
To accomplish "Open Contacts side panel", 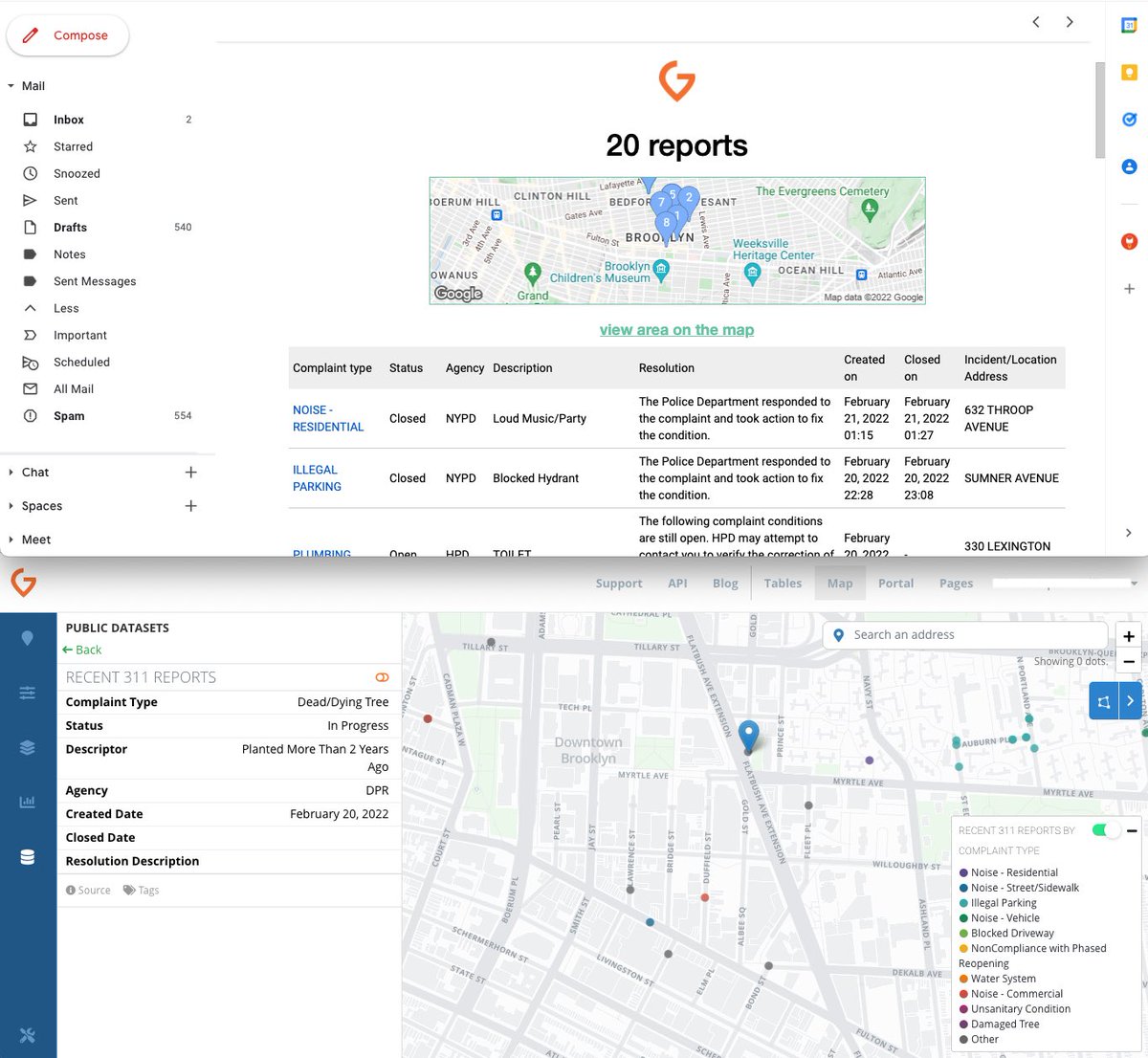I will pos(1129,166).
